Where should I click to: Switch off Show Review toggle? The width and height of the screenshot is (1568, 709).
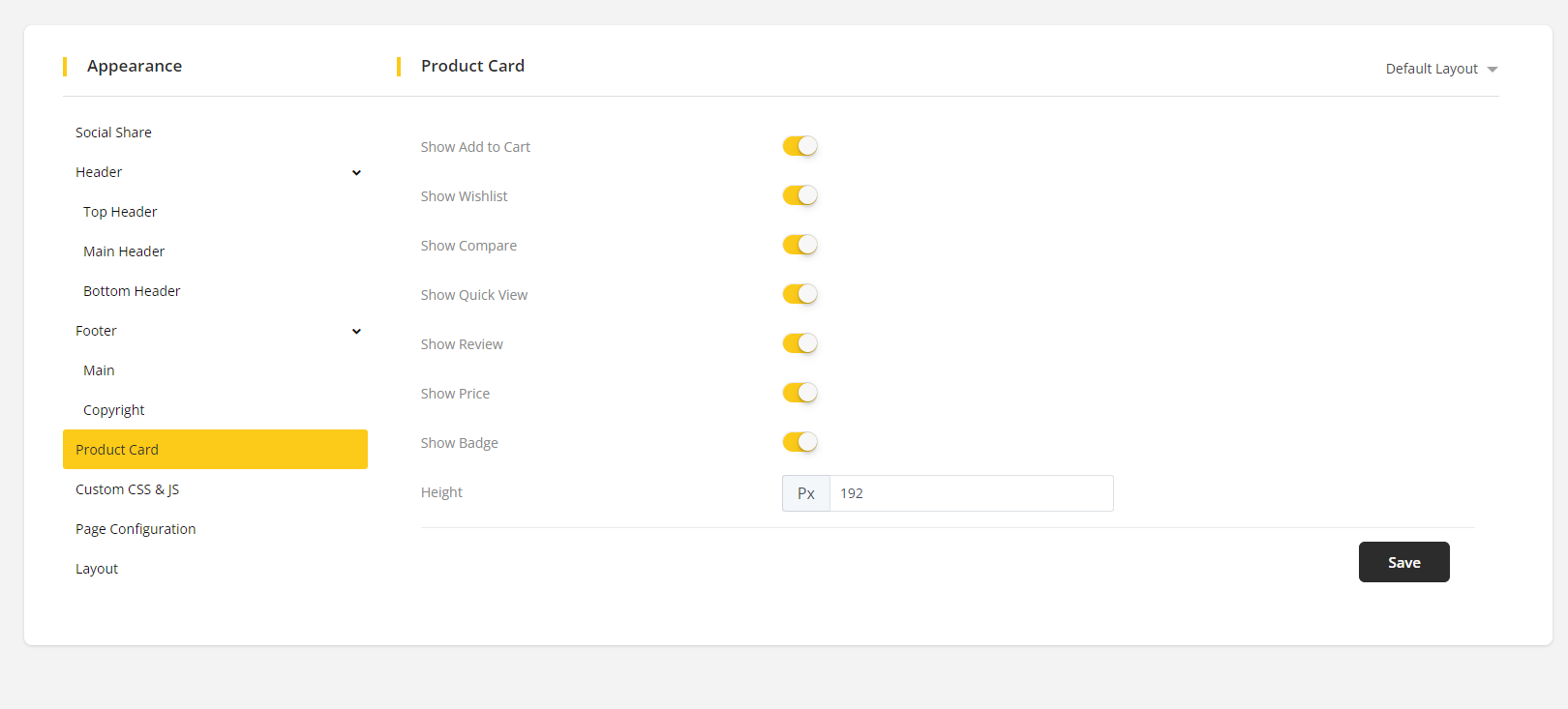(x=799, y=343)
